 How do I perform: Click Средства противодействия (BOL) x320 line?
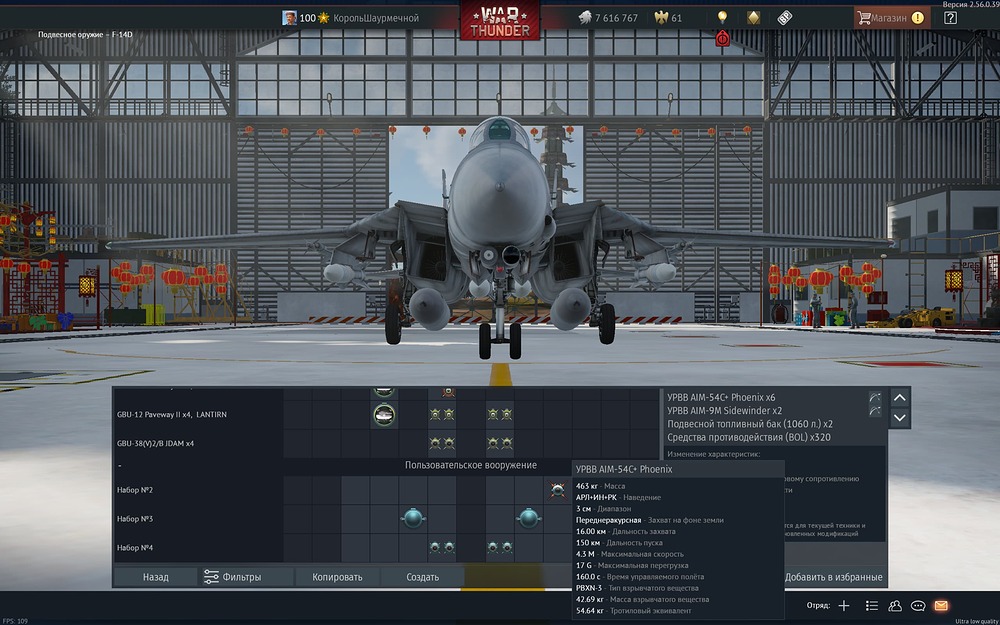748,438
